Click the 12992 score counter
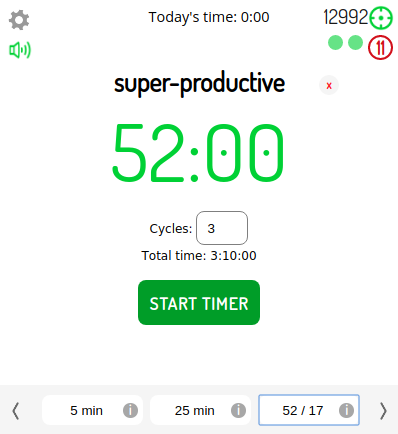The image size is (398, 434). (x=346, y=17)
